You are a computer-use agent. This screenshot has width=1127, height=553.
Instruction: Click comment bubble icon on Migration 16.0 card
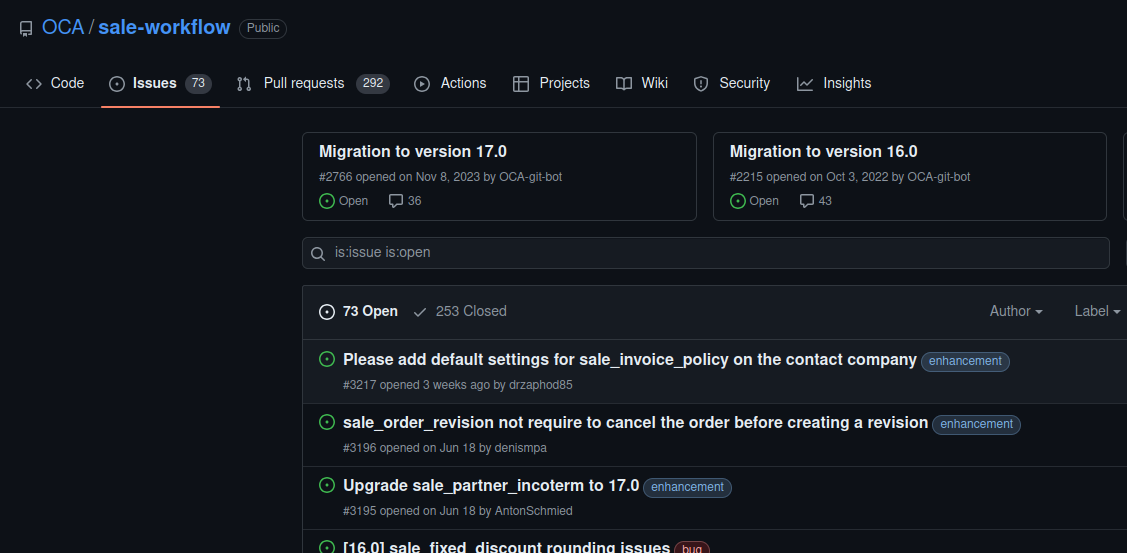click(x=807, y=201)
